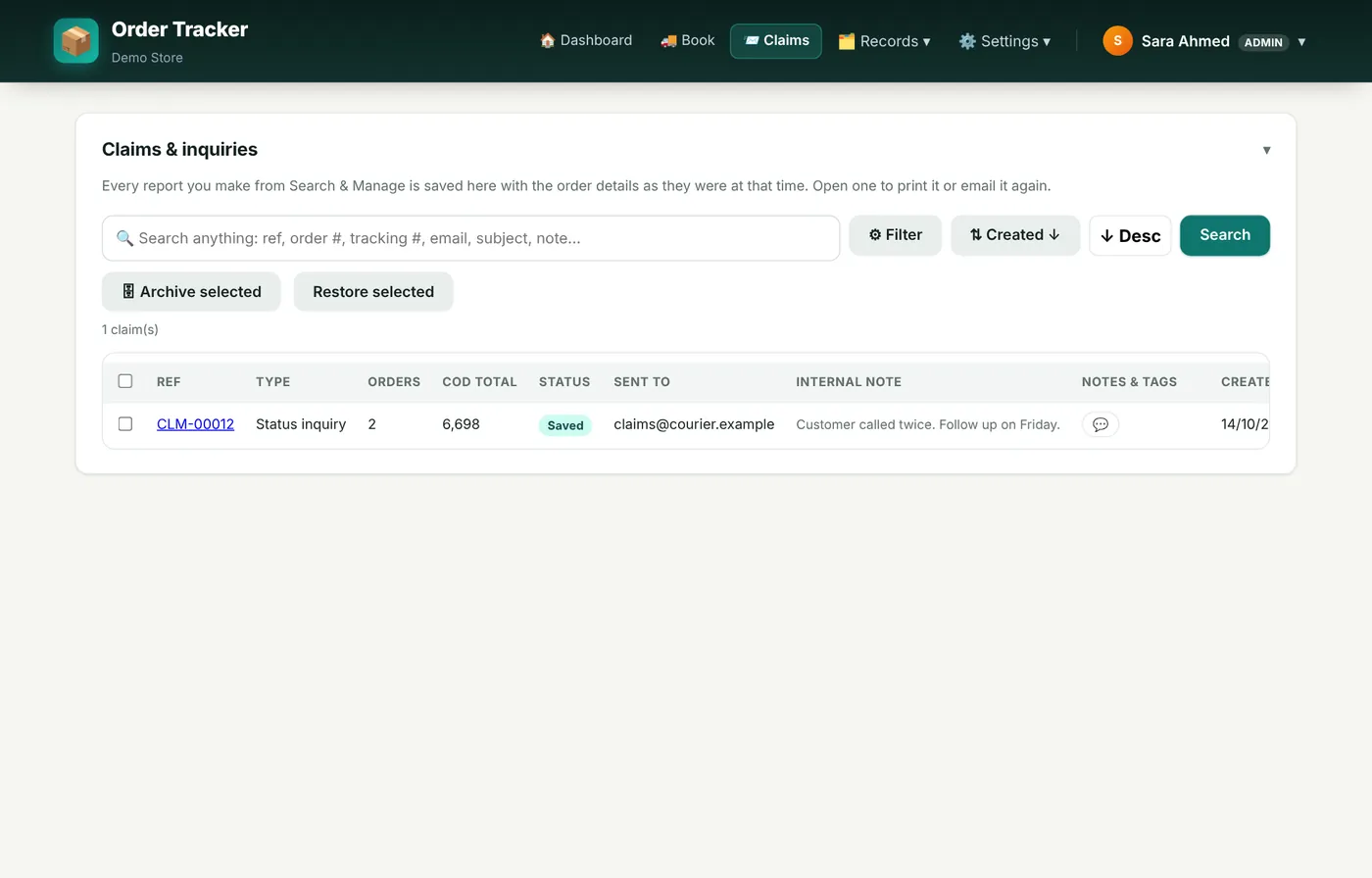The height and width of the screenshot is (878, 1372).
Task: Tick the select-all checkbox in table header
Action: (125, 381)
